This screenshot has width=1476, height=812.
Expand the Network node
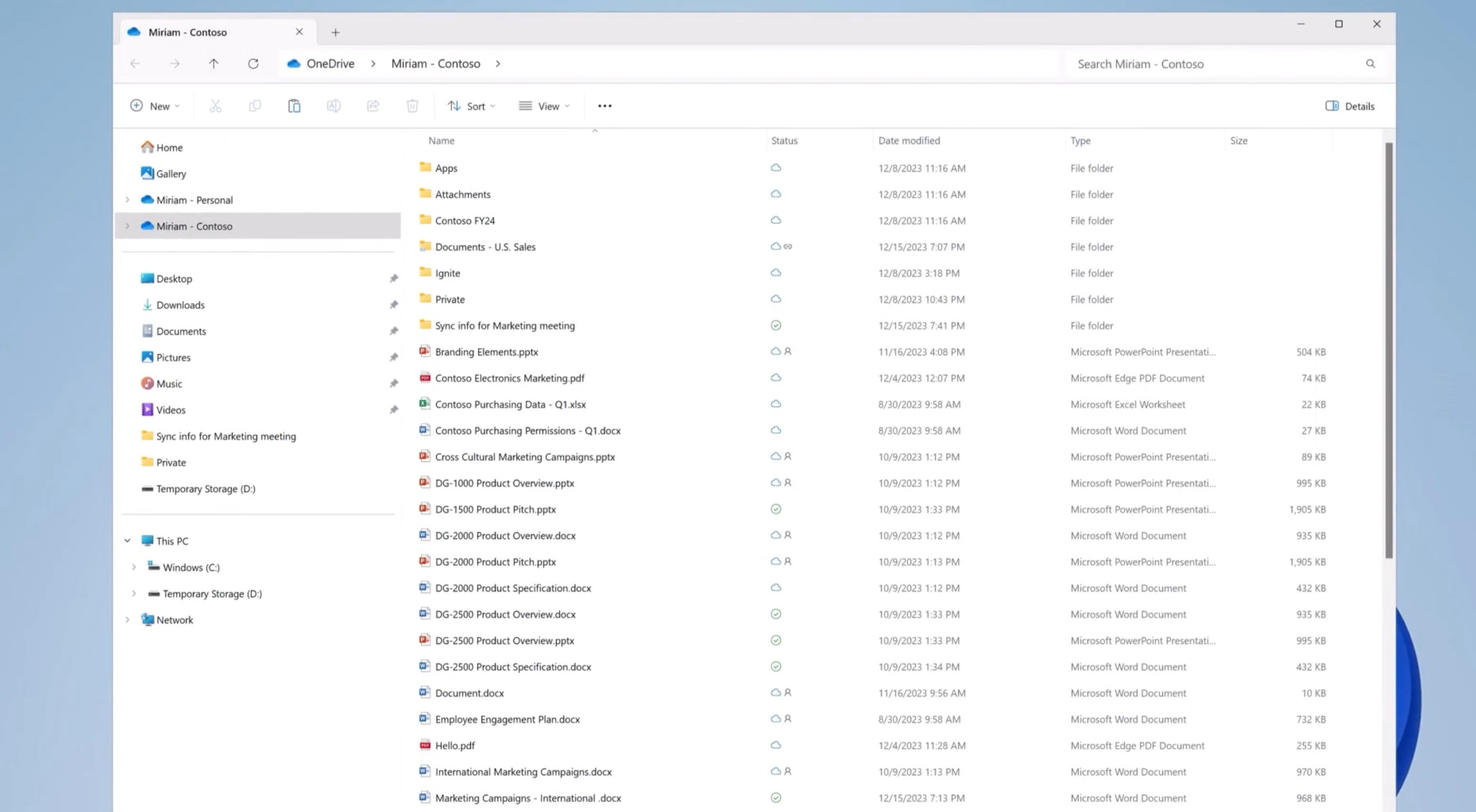pyautogui.click(x=127, y=620)
